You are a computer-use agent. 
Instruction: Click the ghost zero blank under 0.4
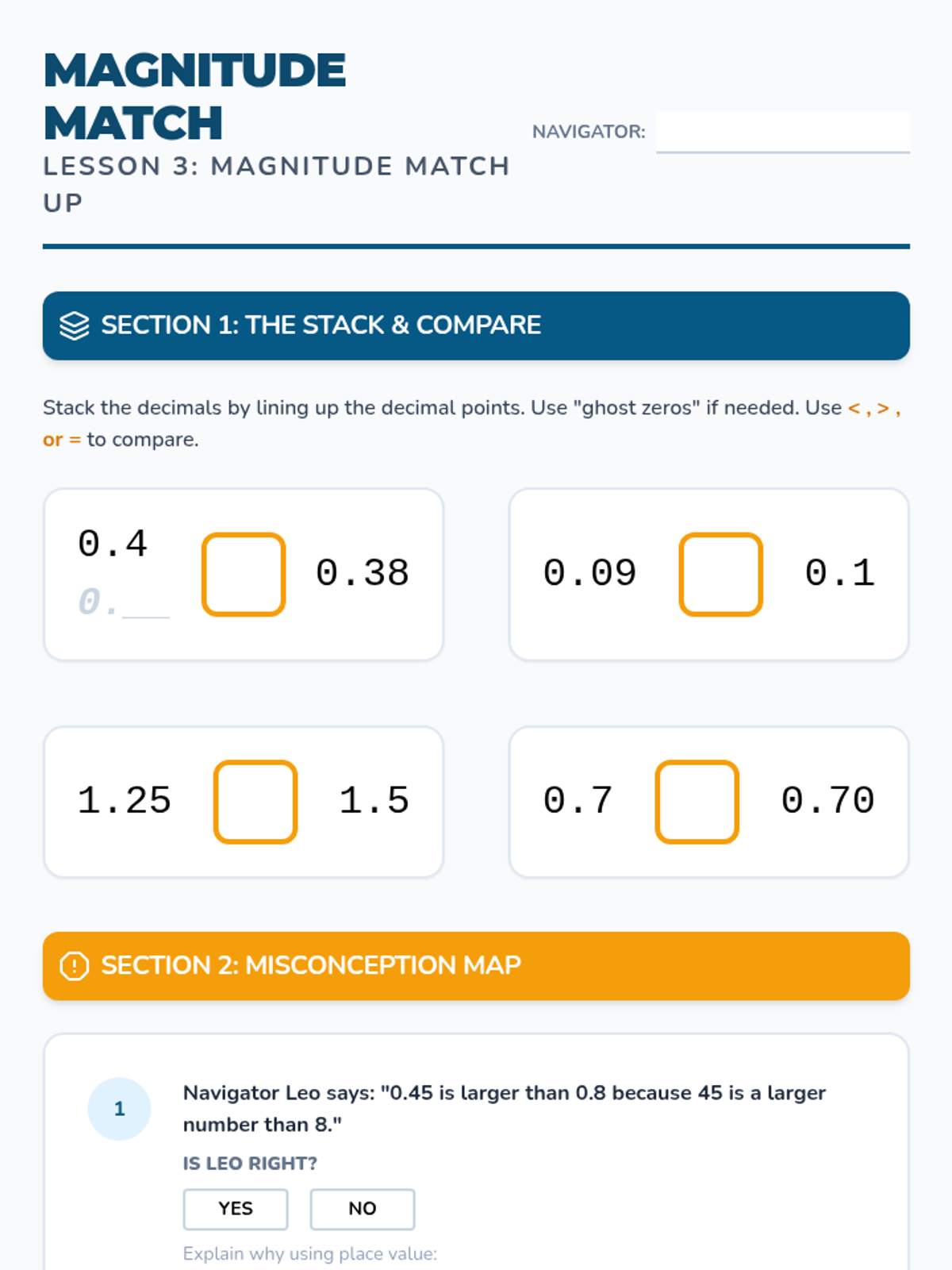coord(145,605)
